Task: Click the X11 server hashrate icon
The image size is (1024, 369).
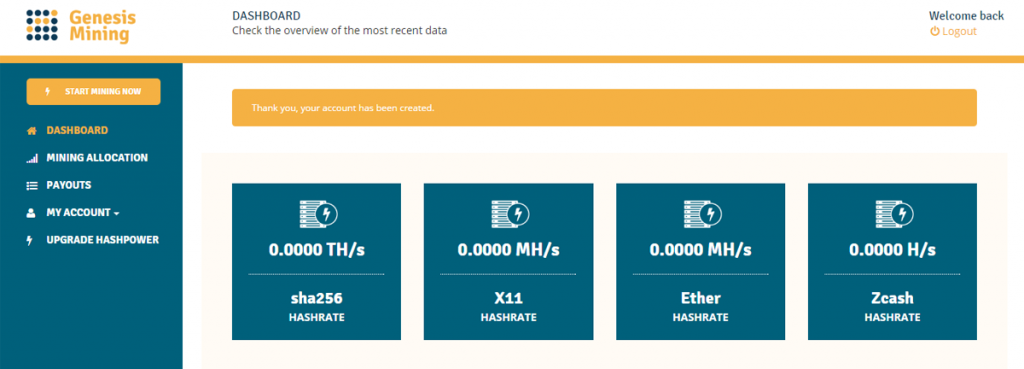Action: (509, 214)
